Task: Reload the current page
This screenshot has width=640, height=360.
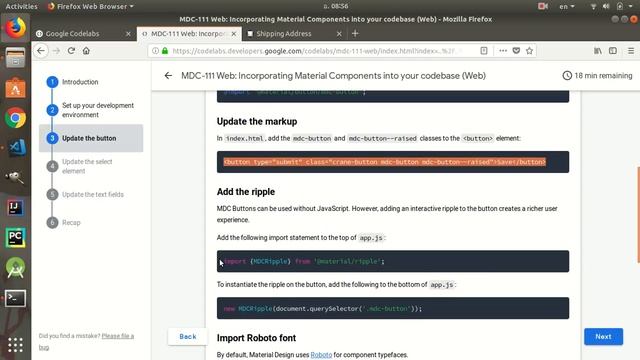Action: pyautogui.click(x=71, y=51)
